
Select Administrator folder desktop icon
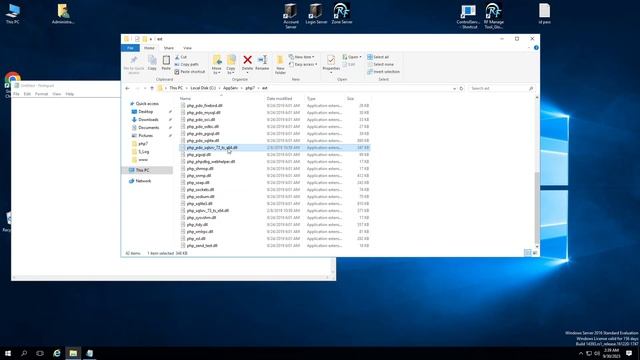[63, 13]
